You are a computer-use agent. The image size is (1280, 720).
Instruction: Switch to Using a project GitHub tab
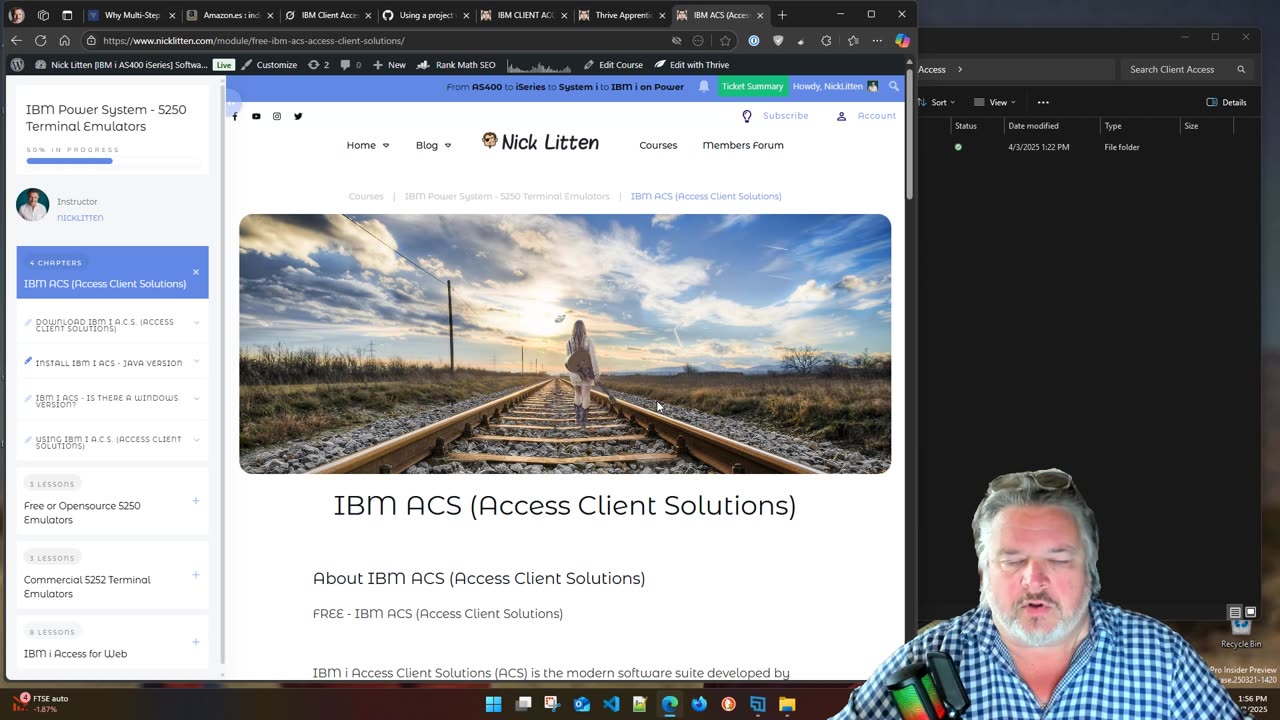pos(425,15)
